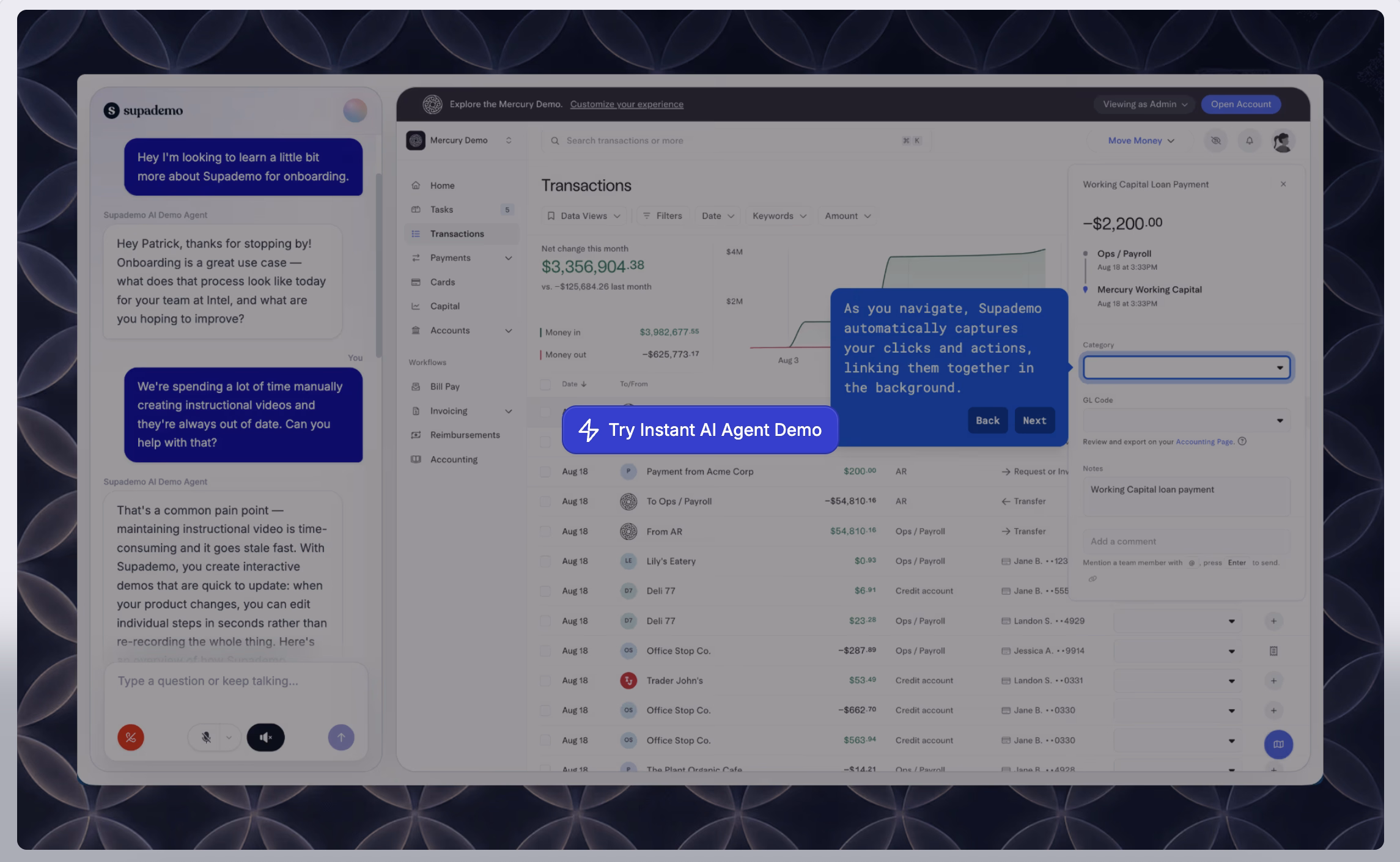
Task: Click the plus icon in Trader John's row
Action: [x=1273, y=680]
